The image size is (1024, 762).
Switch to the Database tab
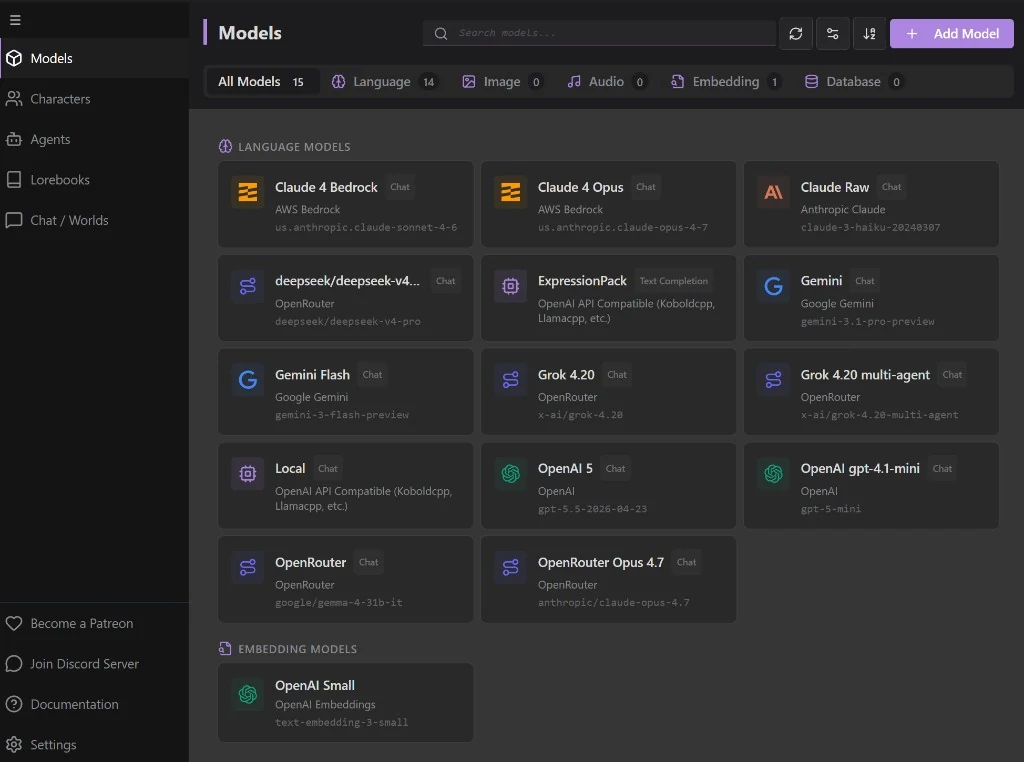[x=855, y=82]
